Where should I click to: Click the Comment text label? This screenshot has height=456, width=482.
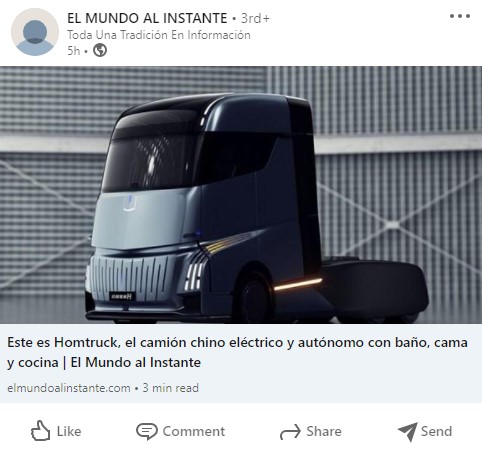pyautogui.click(x=194, y=431)
